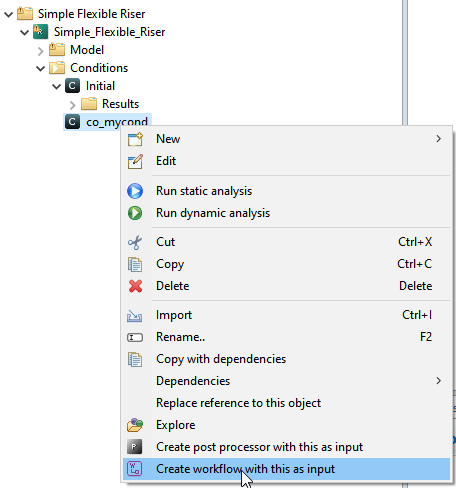Click the Explore folder icon

click(135, 425)
